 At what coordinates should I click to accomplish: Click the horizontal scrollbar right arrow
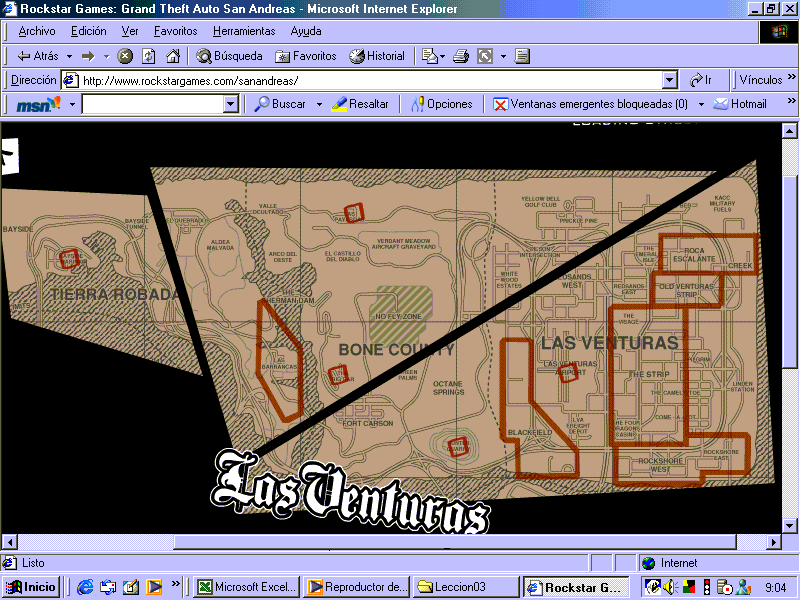[x=771, y=542]
